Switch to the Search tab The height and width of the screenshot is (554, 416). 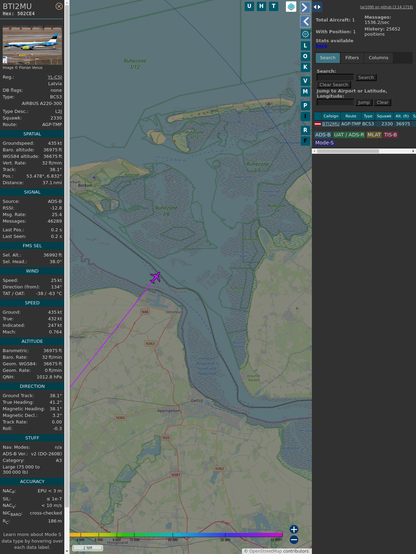(x=328, y=58)
